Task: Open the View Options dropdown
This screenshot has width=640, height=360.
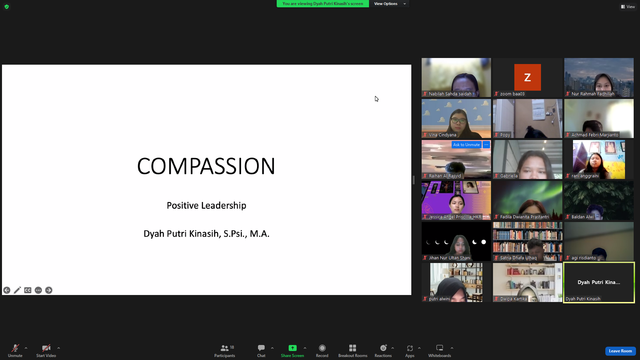Action: point(390,4)
